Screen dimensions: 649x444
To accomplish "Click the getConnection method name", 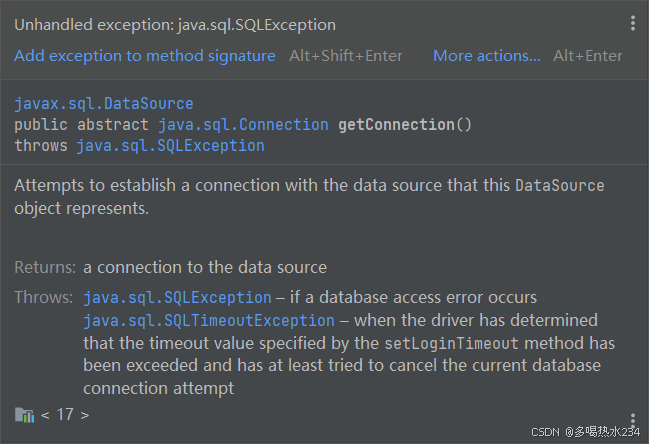I will (394, 125).
